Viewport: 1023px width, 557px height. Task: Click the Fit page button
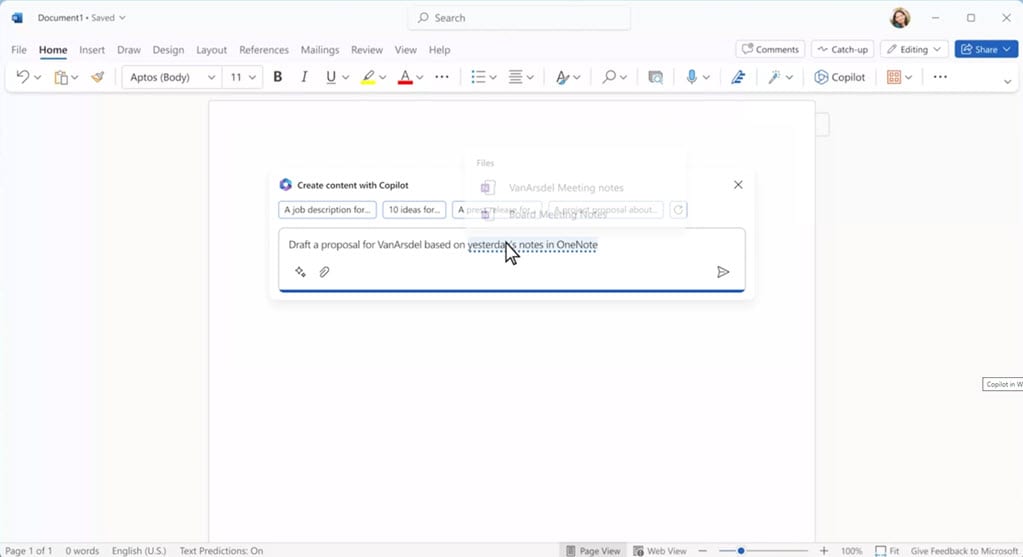point(887,550)
